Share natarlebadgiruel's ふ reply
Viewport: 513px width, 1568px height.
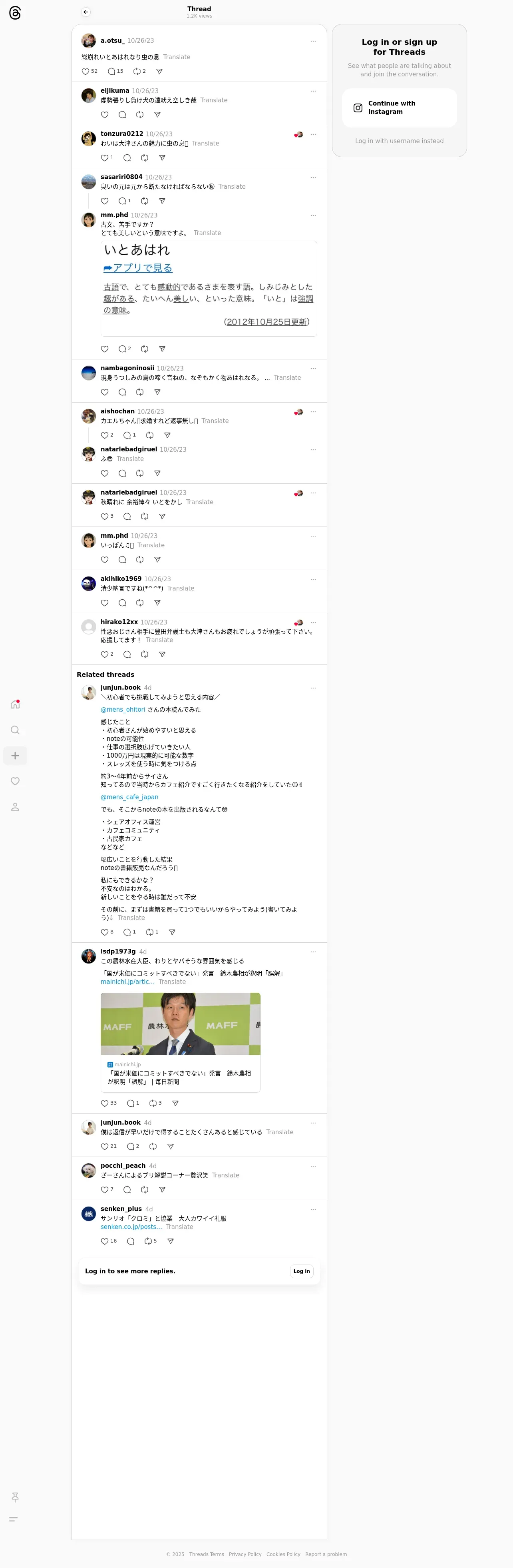[157, 473]
